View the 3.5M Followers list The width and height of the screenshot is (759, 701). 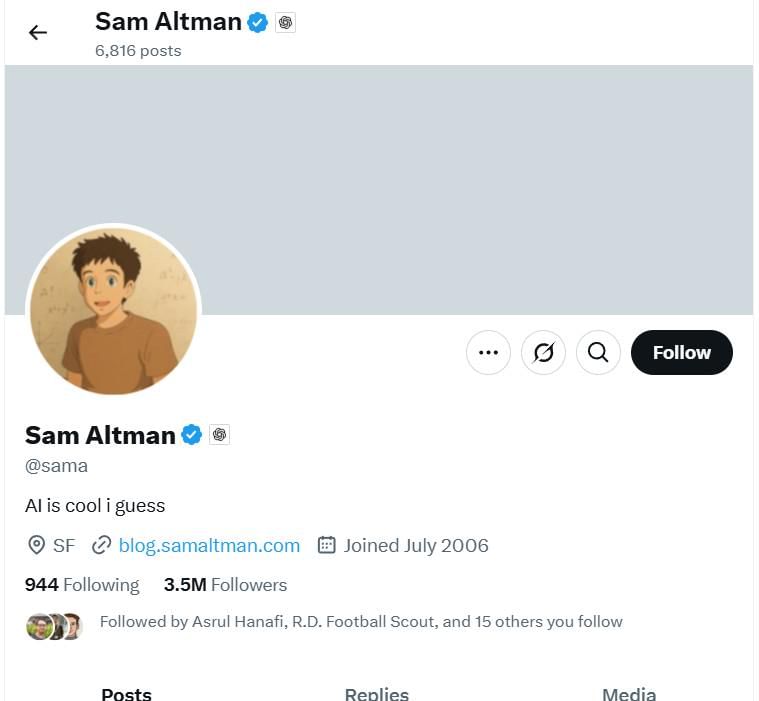225,585
